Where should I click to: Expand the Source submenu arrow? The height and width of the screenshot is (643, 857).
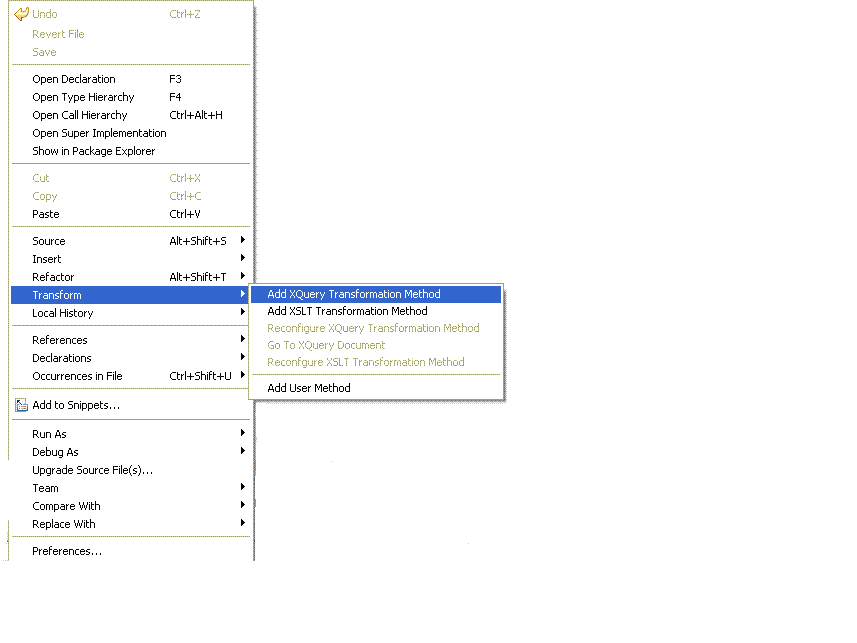pos(243,240)
